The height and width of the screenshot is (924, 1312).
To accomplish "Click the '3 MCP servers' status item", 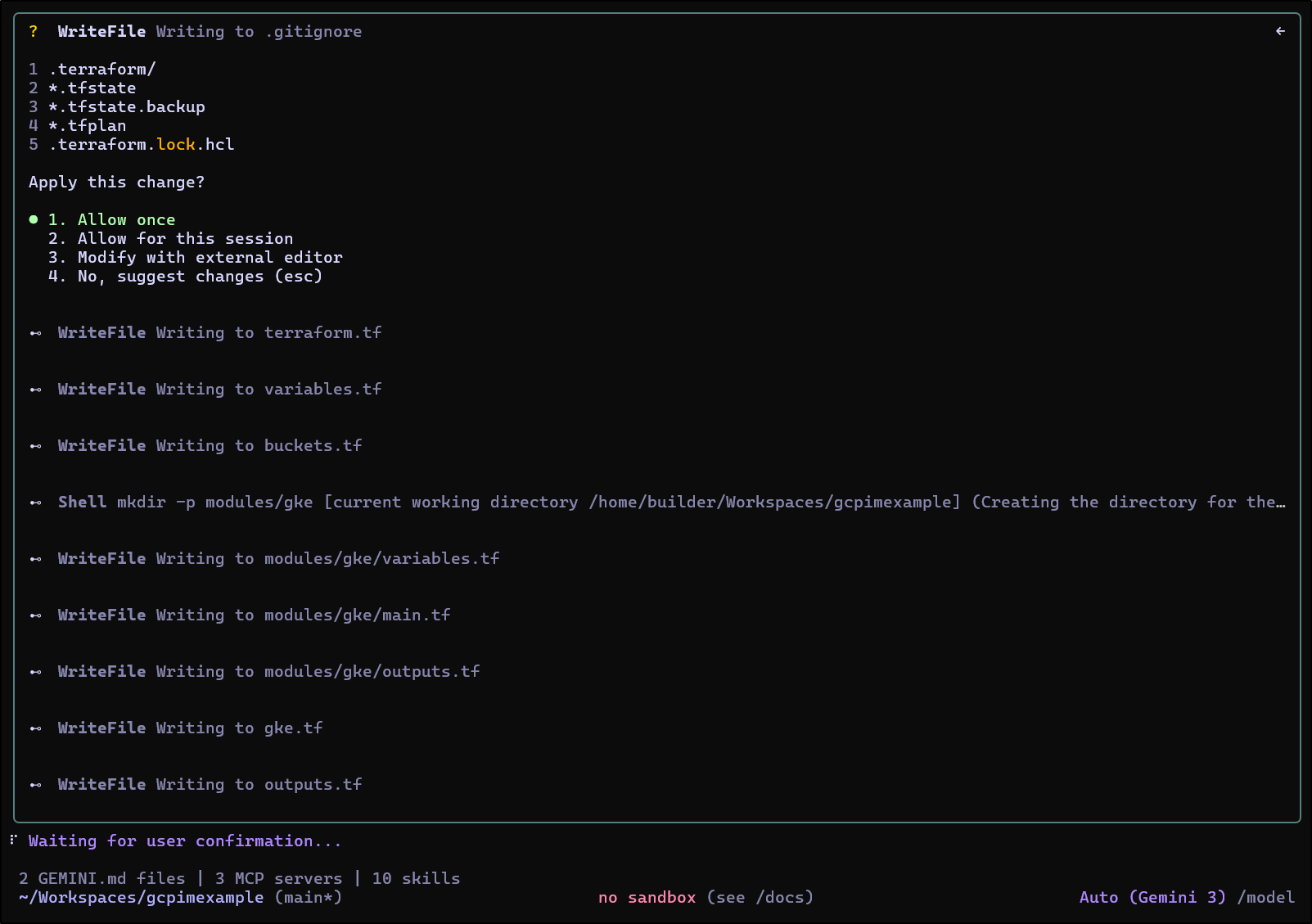I will [x=278, y=878].
